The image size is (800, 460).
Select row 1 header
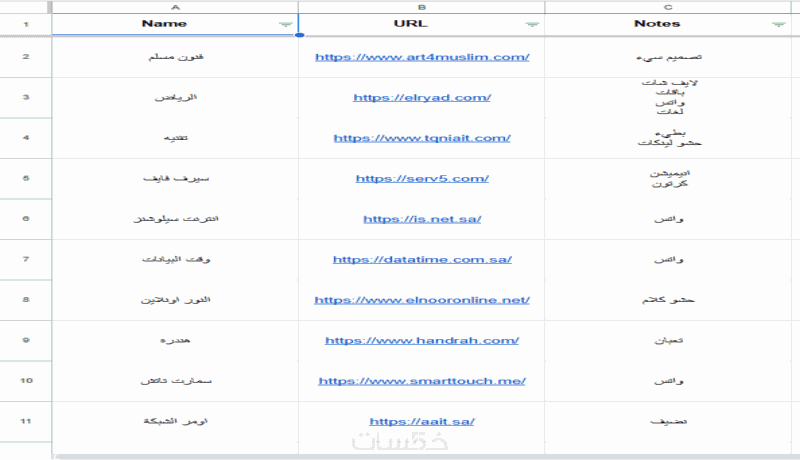pos(26,24)
